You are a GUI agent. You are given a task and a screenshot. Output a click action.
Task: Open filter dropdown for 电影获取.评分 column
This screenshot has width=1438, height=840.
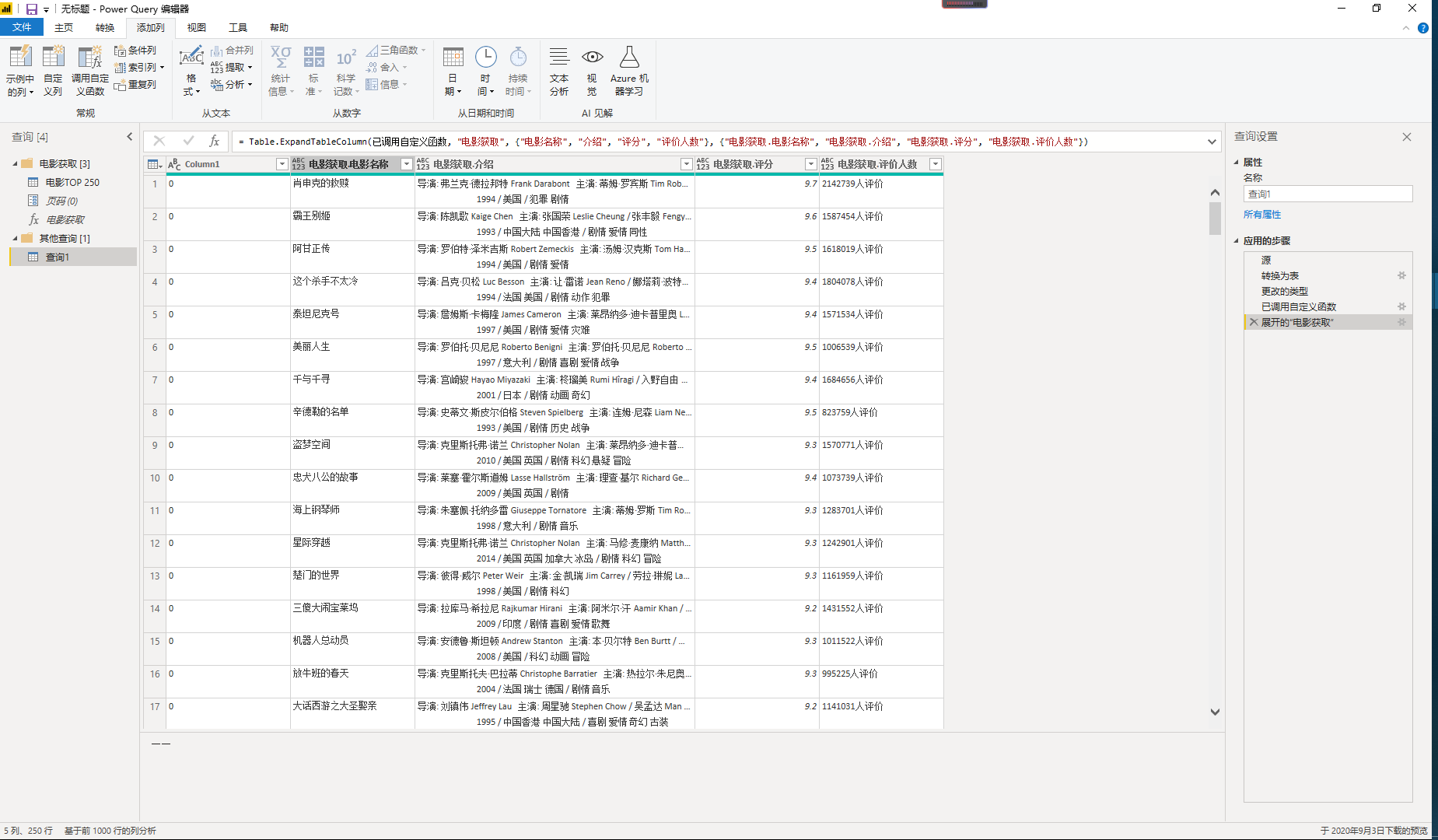click(810, 164)
